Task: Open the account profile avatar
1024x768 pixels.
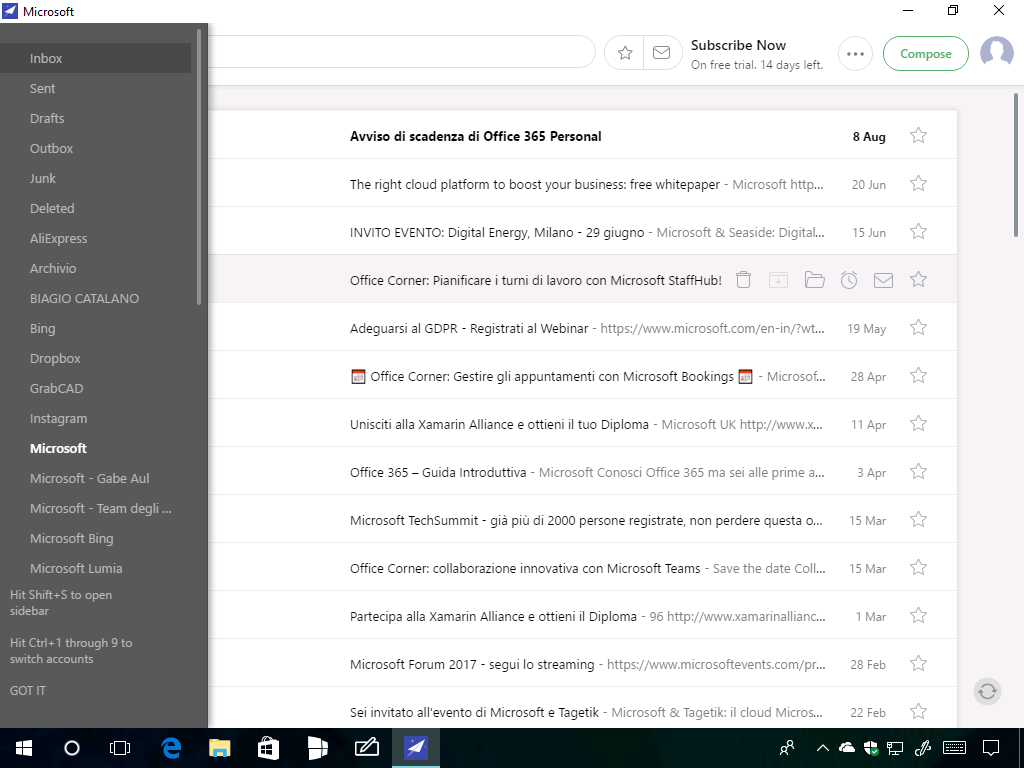Action: click(x=997, y=52)
